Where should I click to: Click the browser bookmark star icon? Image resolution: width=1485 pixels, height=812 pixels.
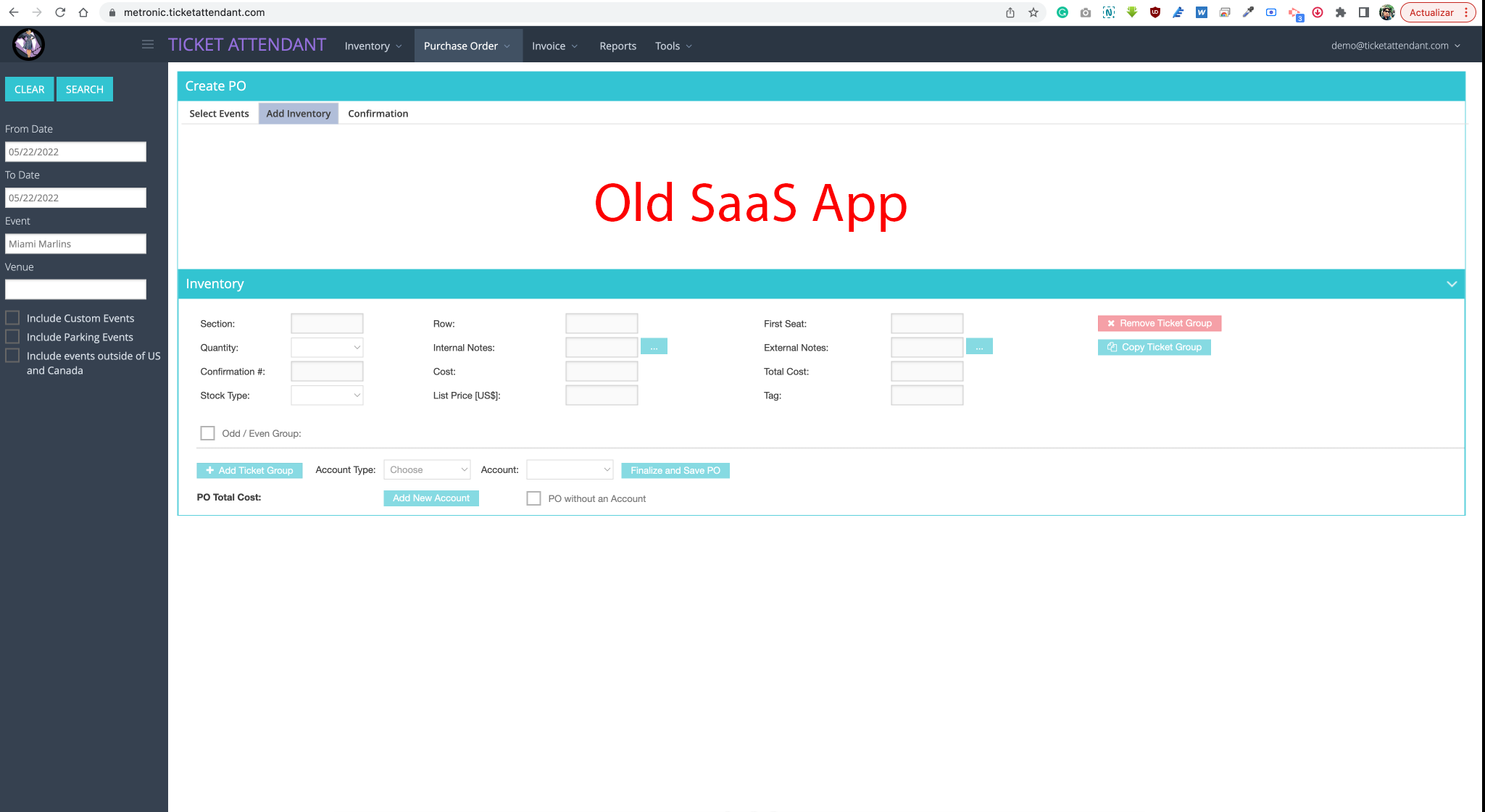tap(1033, 12)
